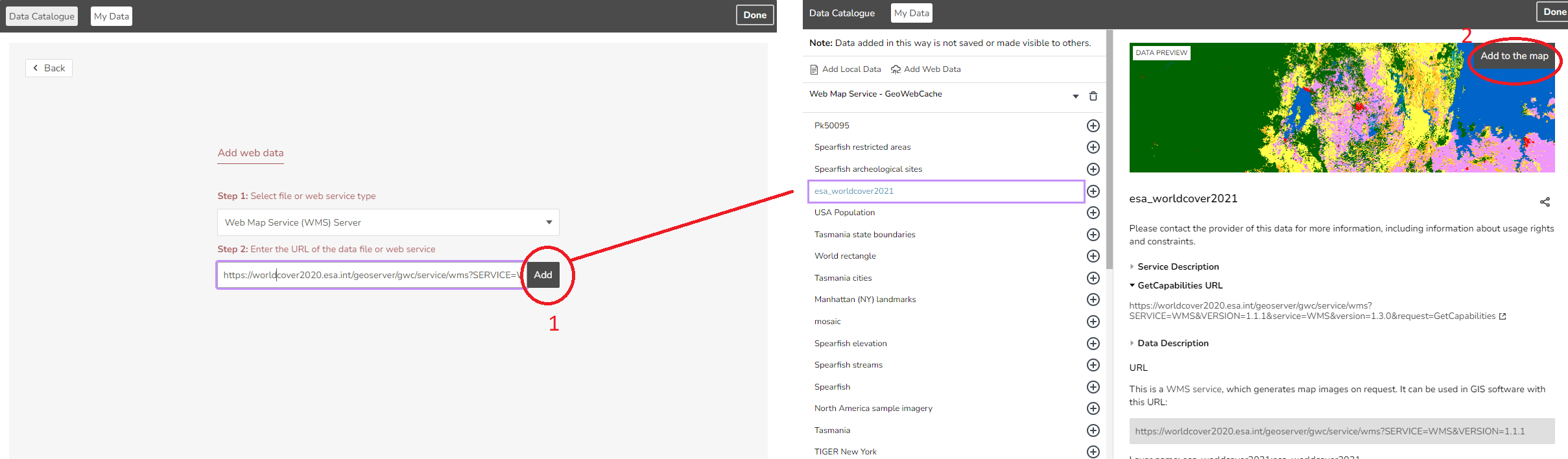Open the web service type dropdown
Screen dimensions: 1568x459
click(388, 222)
